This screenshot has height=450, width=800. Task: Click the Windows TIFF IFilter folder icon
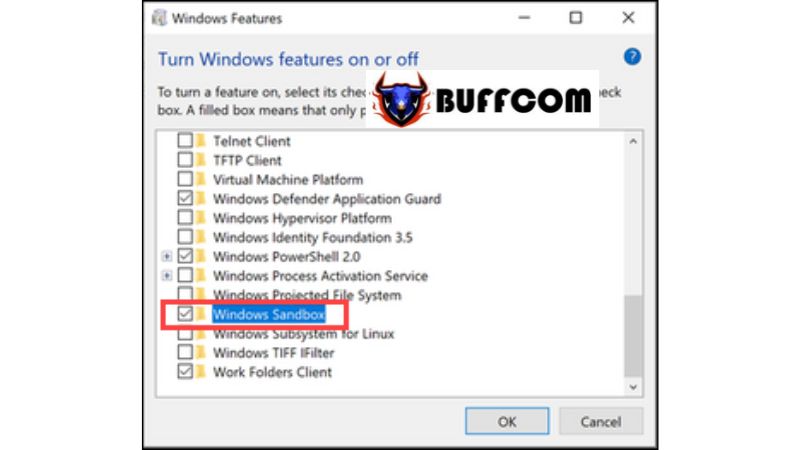pyautogui.click(x=201, y=353)
